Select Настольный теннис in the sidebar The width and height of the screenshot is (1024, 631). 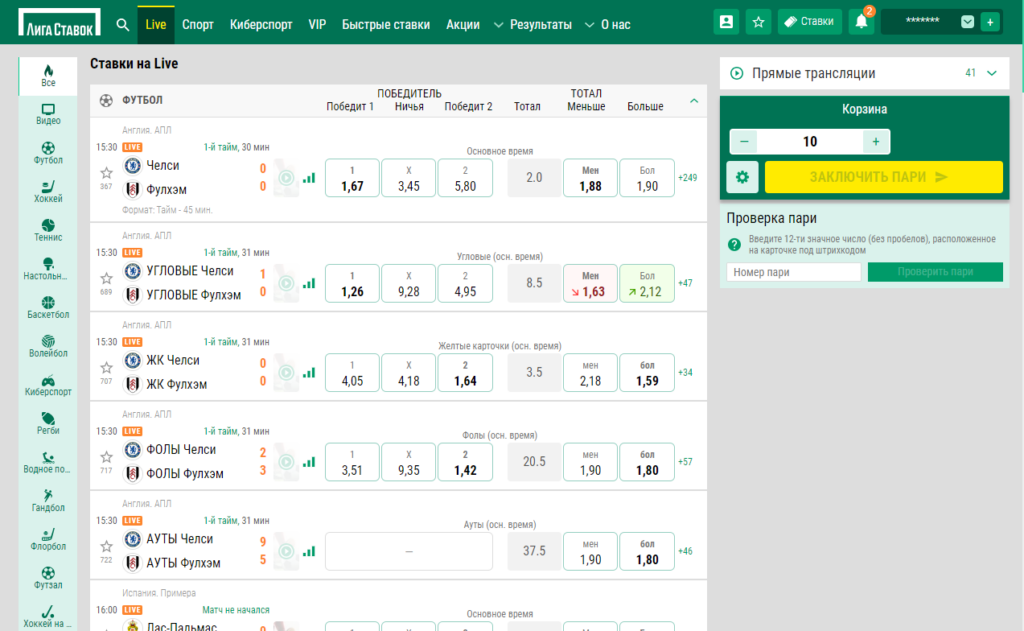48,268
